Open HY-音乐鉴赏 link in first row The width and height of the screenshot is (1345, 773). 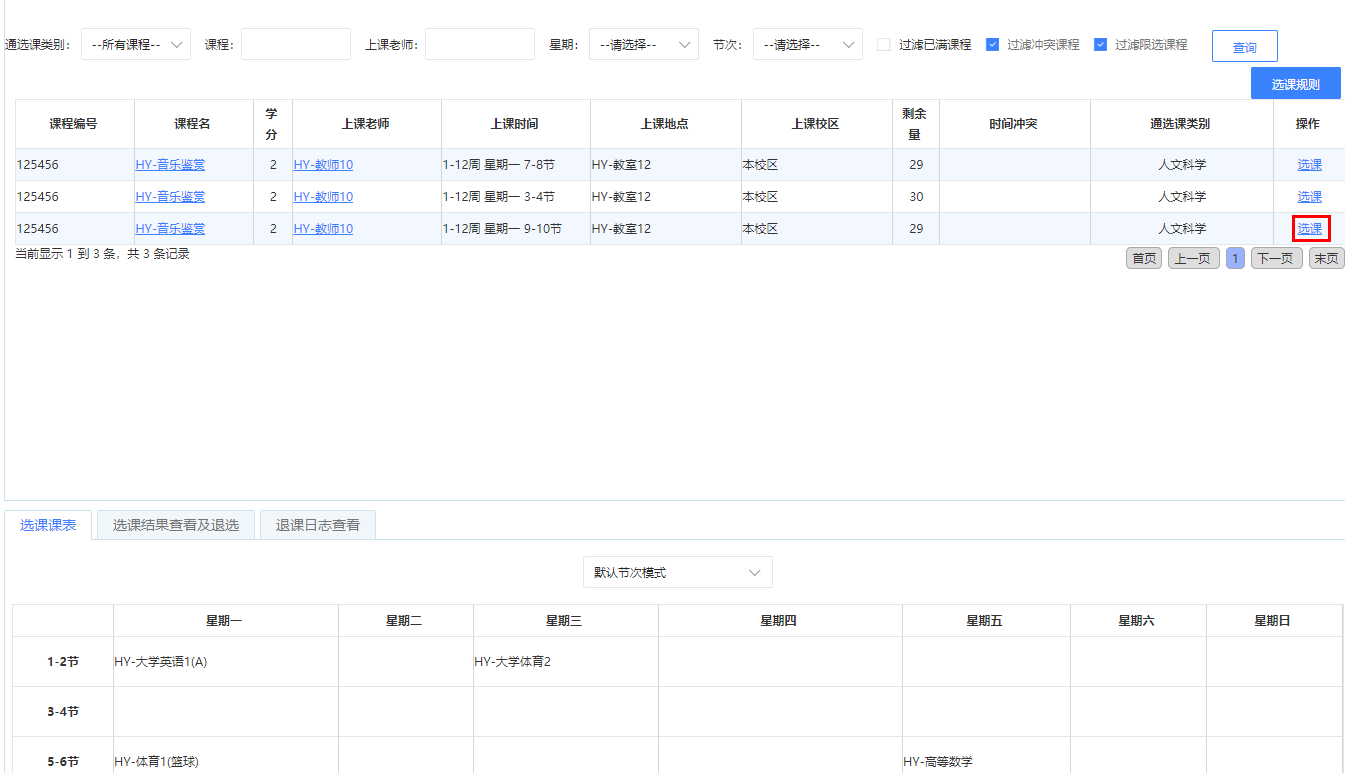pos(170,165)
